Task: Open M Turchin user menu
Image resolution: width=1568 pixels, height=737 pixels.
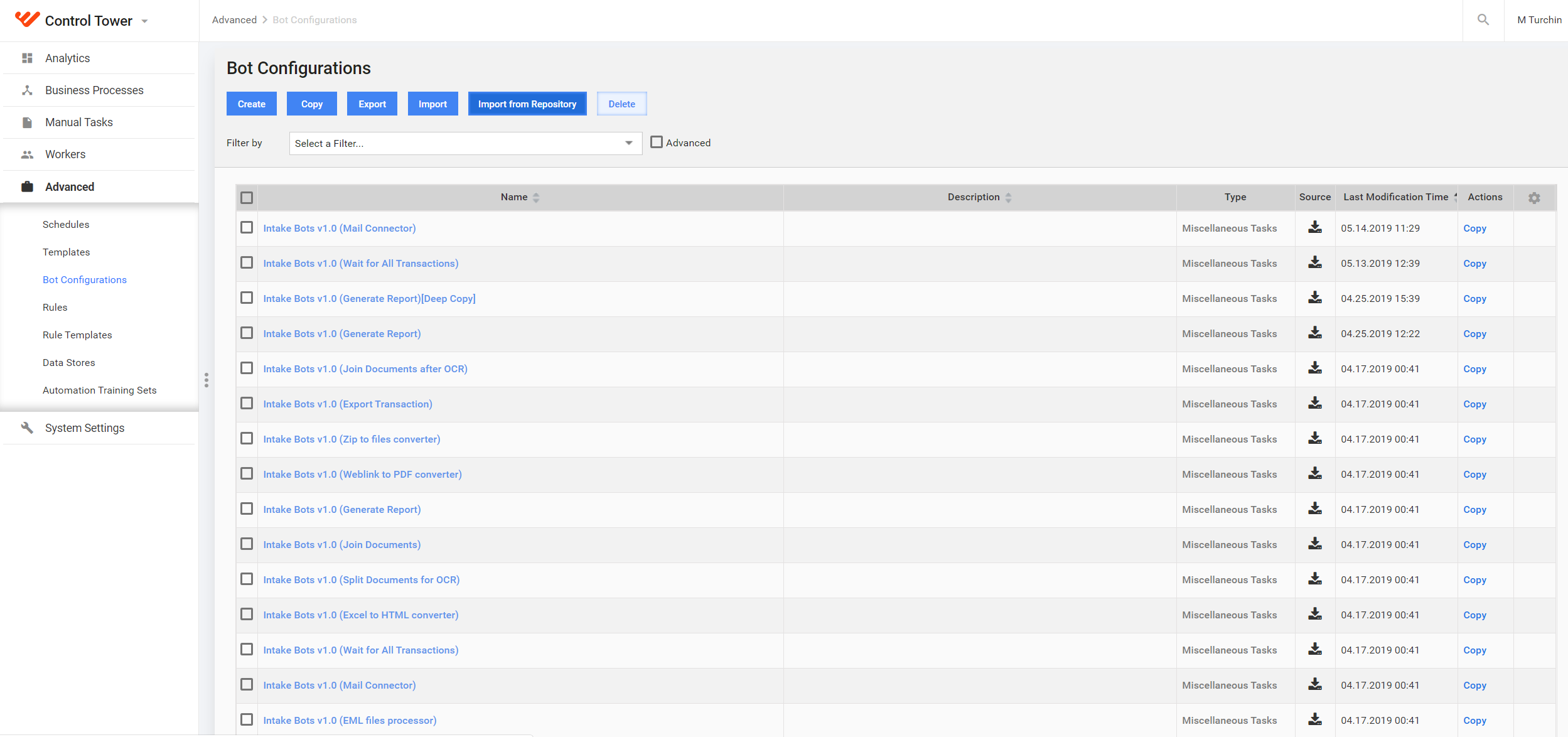Action: coord(1539,20)
